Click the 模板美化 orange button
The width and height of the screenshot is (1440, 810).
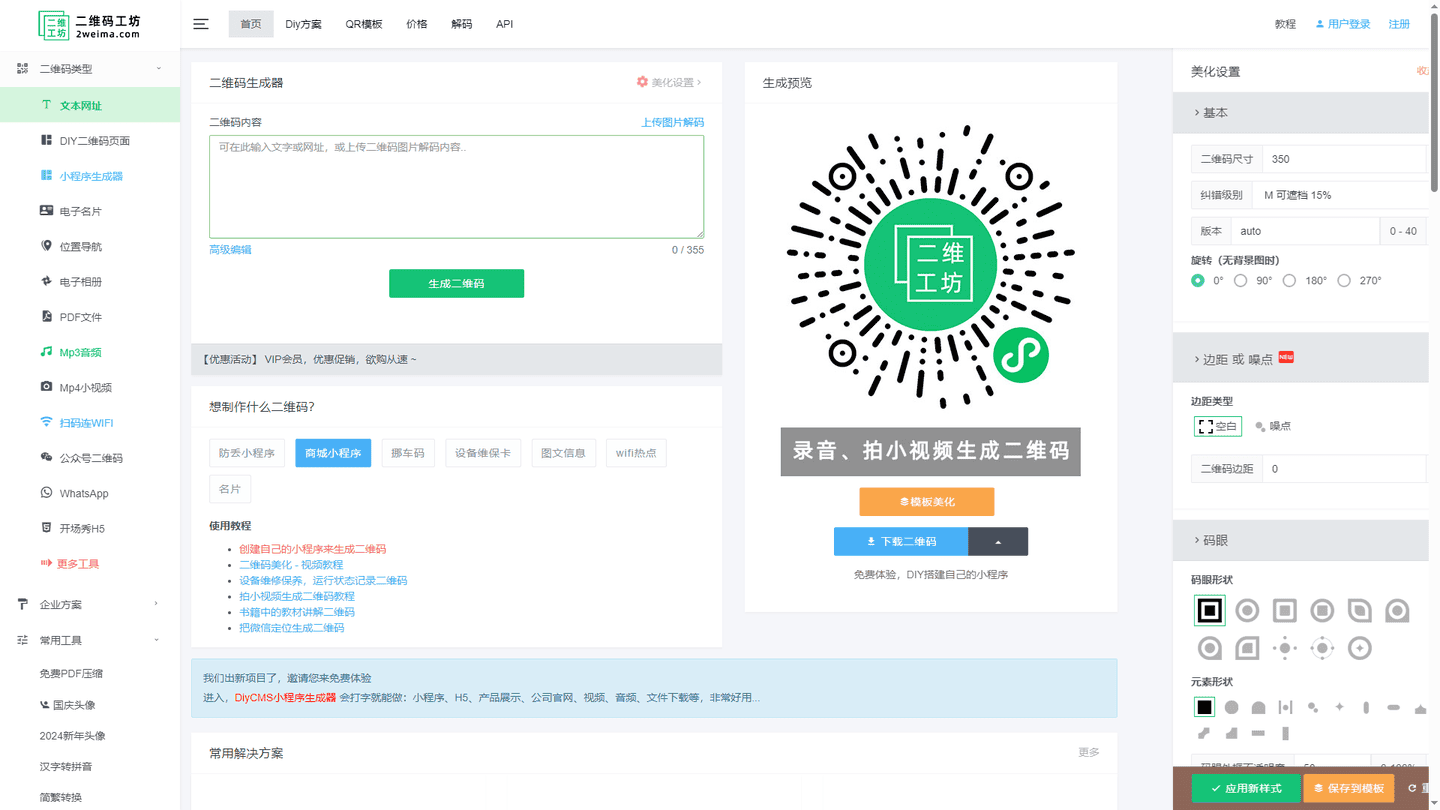pos(927,502)
